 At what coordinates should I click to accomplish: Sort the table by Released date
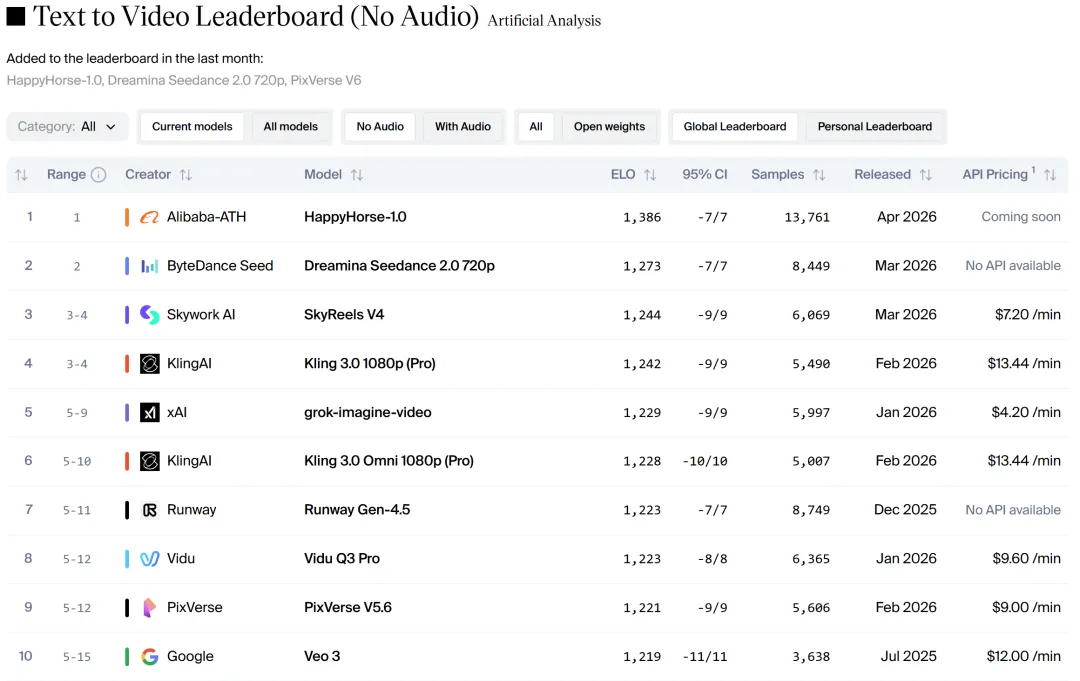(925, 175)
